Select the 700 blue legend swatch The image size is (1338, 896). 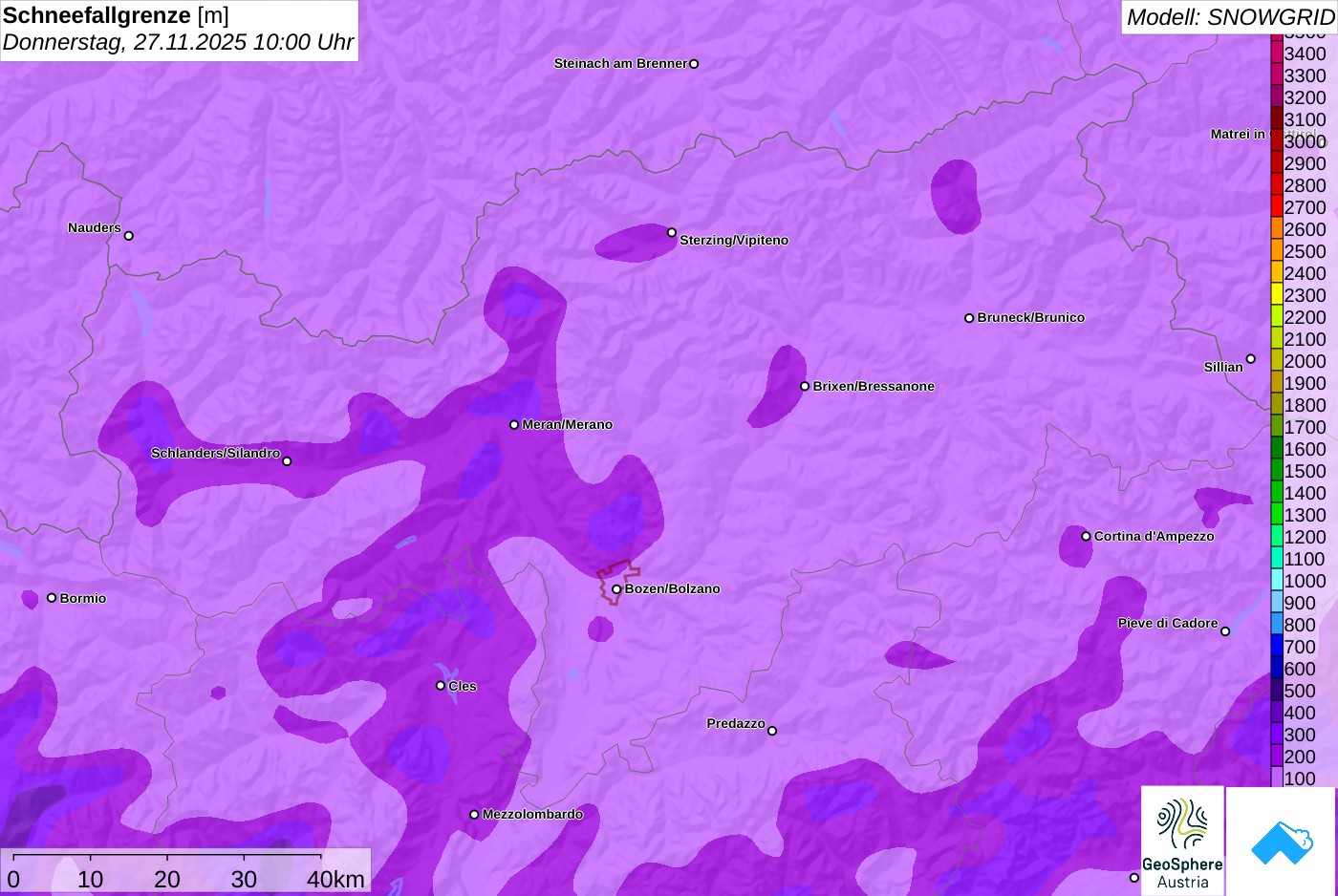[x=1277, y=646]
